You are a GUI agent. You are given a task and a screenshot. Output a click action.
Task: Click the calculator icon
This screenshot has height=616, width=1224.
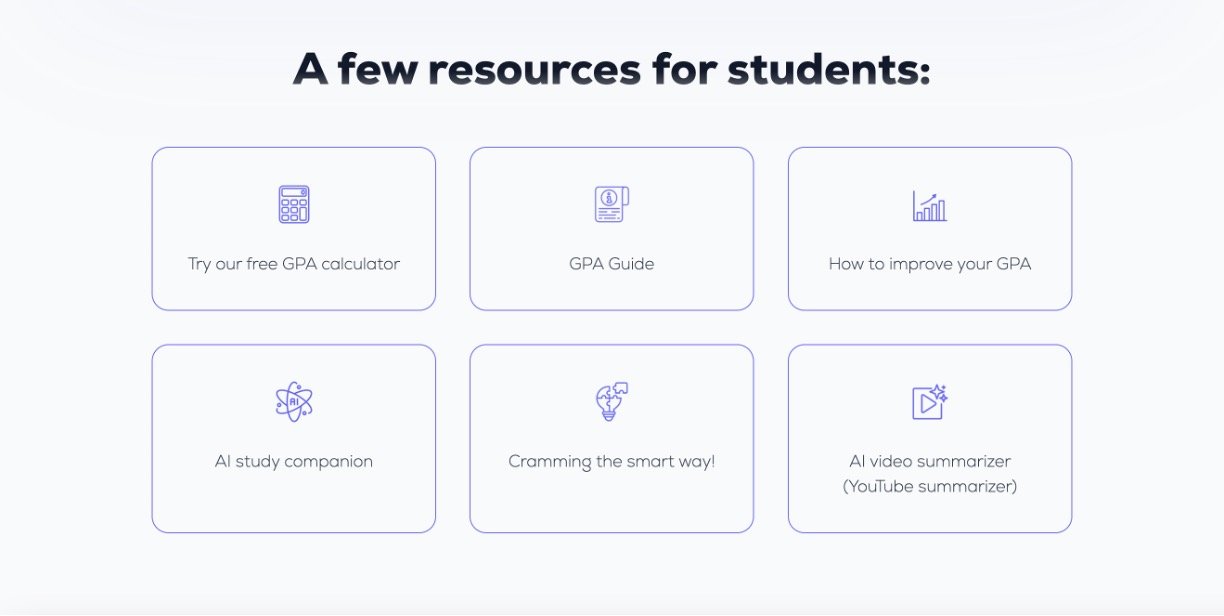coord(294,204)
